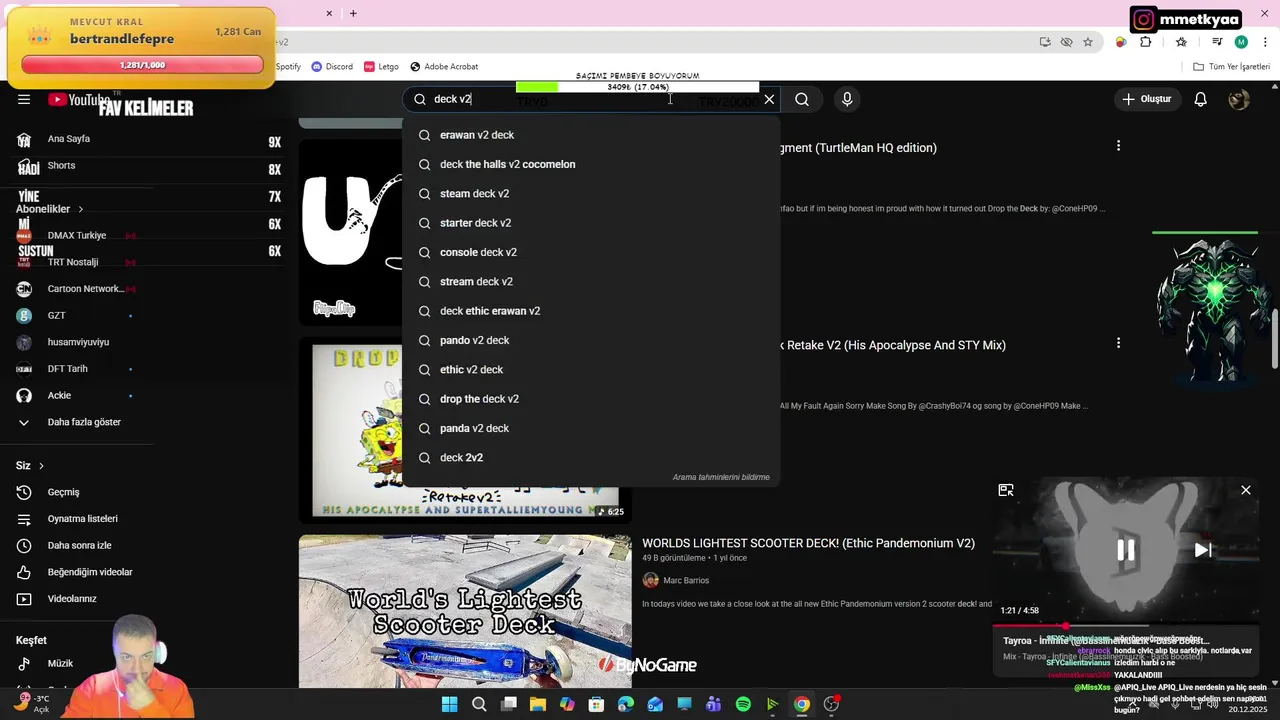The width and height of the screenshot is (1280, 720).
Task: Skip to next video in miniplayer
Action: (x=1203, y=550)
